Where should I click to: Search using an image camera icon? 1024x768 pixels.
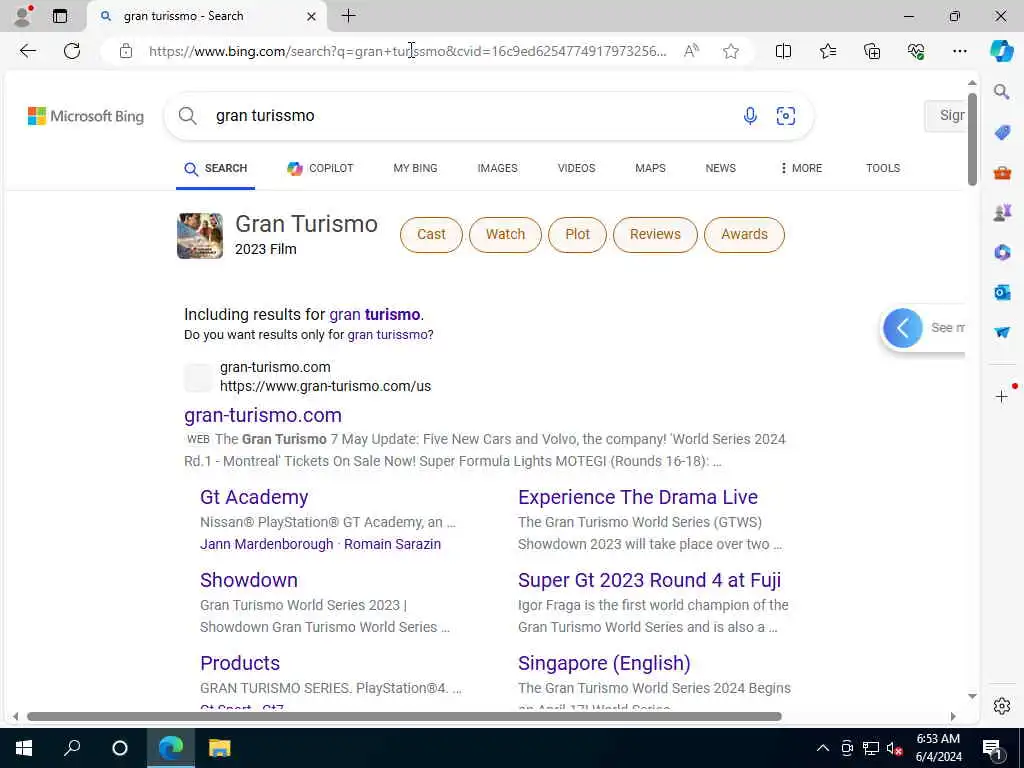786,116
